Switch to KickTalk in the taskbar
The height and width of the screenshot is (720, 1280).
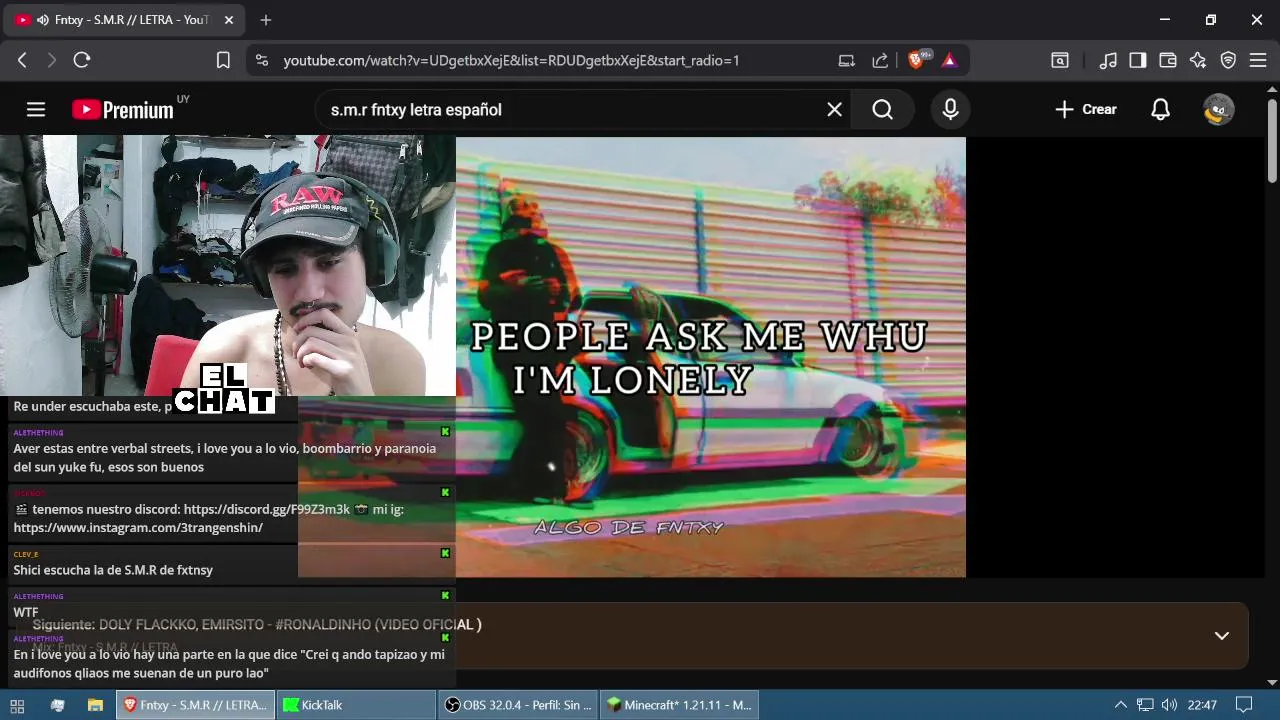[x=357, y=705]
